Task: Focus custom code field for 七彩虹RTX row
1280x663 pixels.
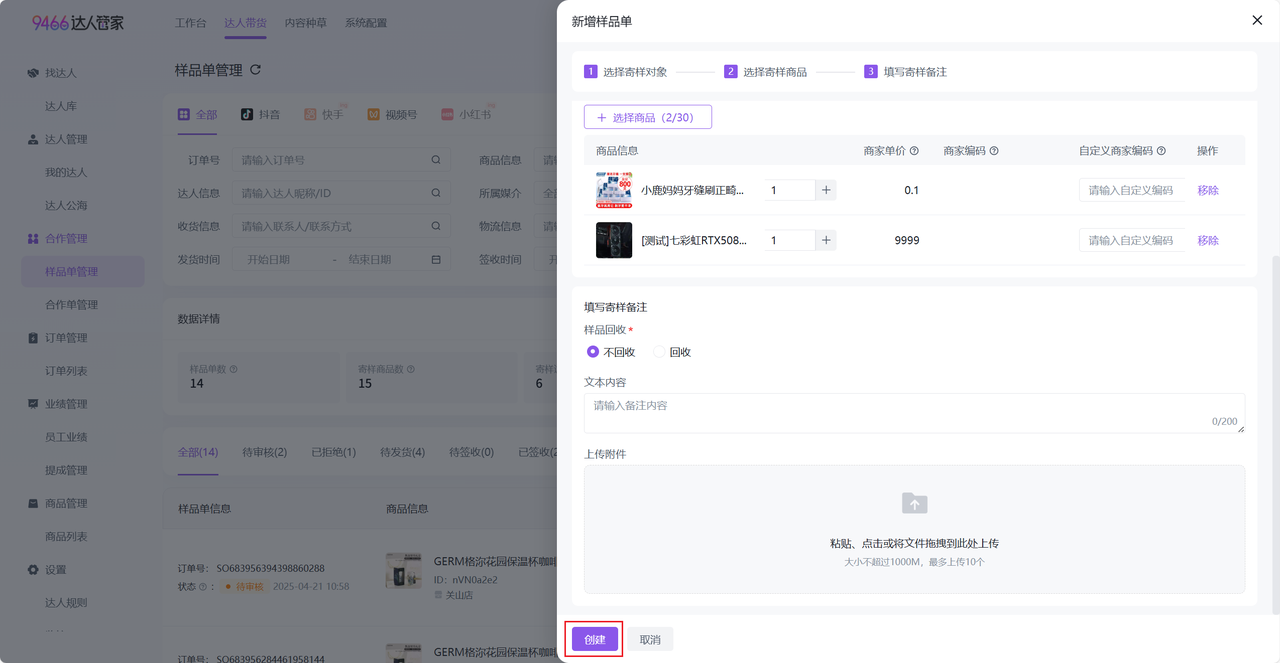Action: click(x=1131, y=240)
